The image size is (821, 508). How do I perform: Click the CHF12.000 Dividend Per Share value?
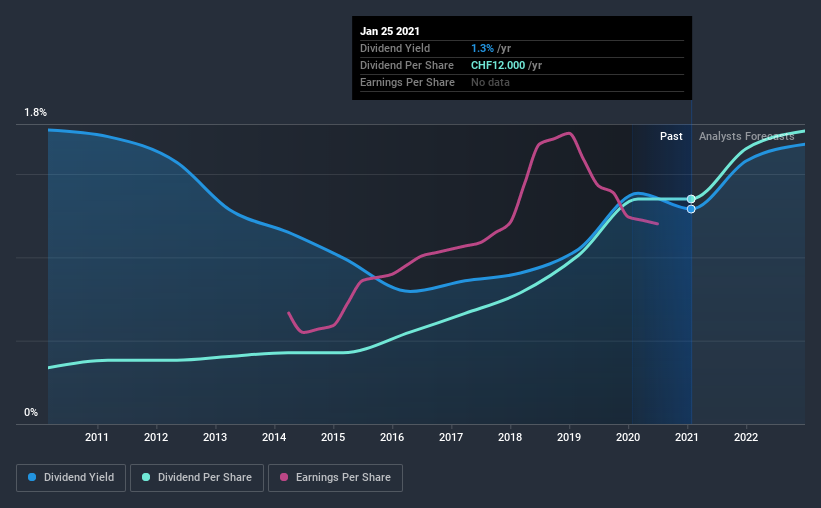[x=498, y=65]
